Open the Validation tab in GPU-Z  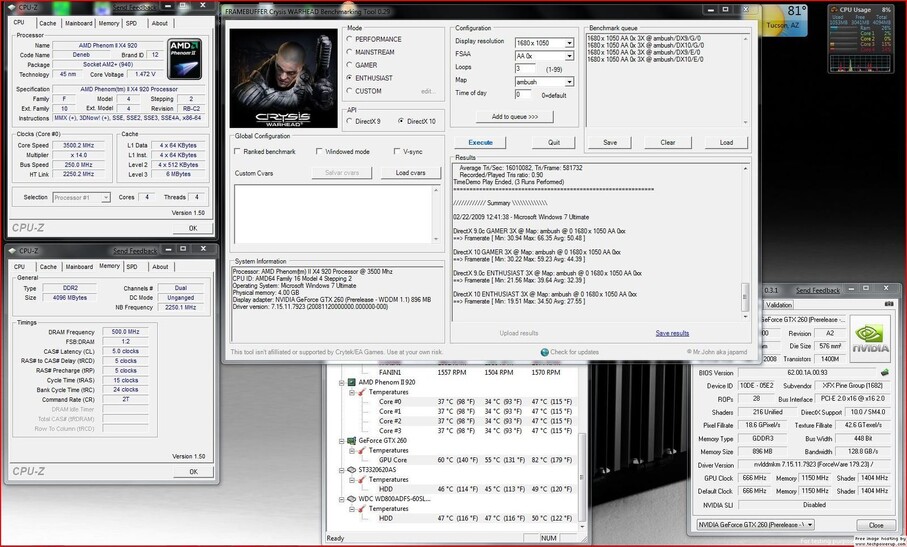(x=779, y=305)
